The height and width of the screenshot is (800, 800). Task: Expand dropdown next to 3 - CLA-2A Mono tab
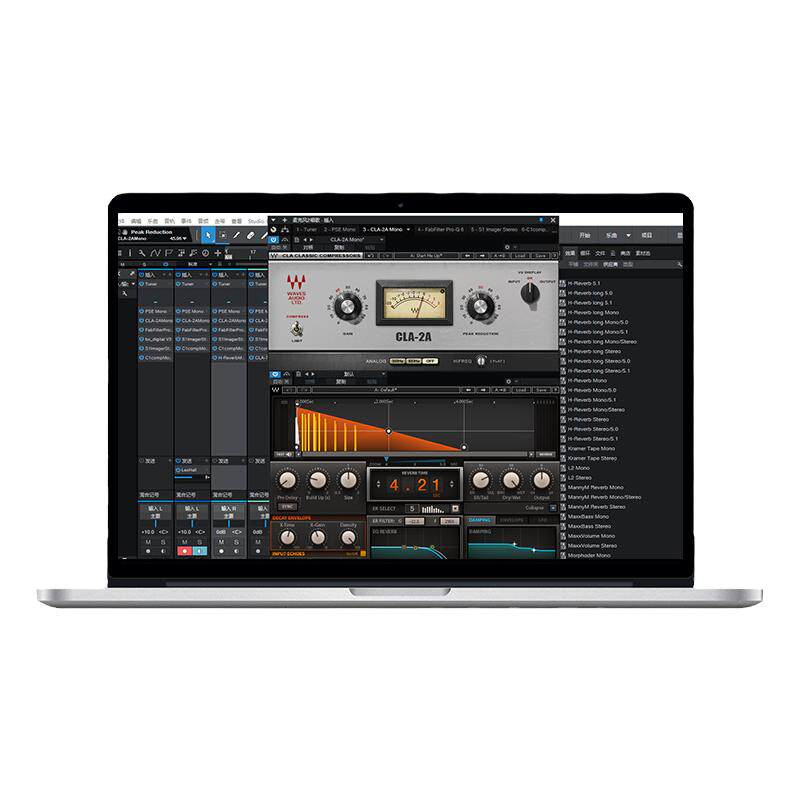point(408,230)
